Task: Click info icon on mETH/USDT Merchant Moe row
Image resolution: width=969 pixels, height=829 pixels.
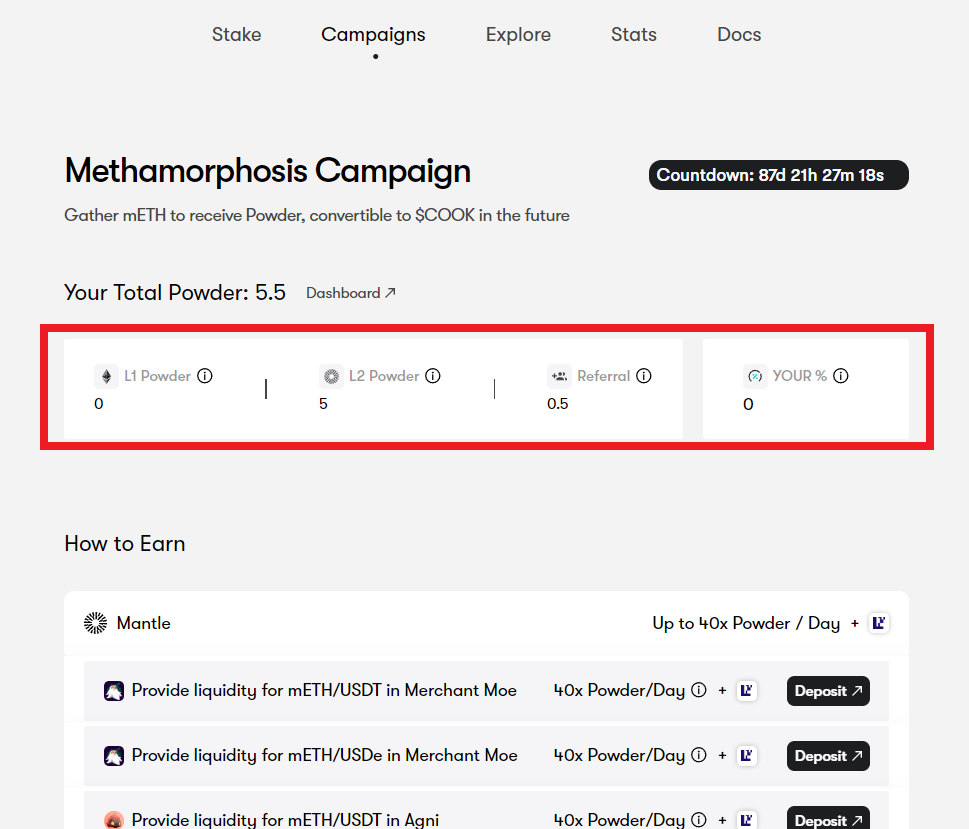Action: [699, 690]
